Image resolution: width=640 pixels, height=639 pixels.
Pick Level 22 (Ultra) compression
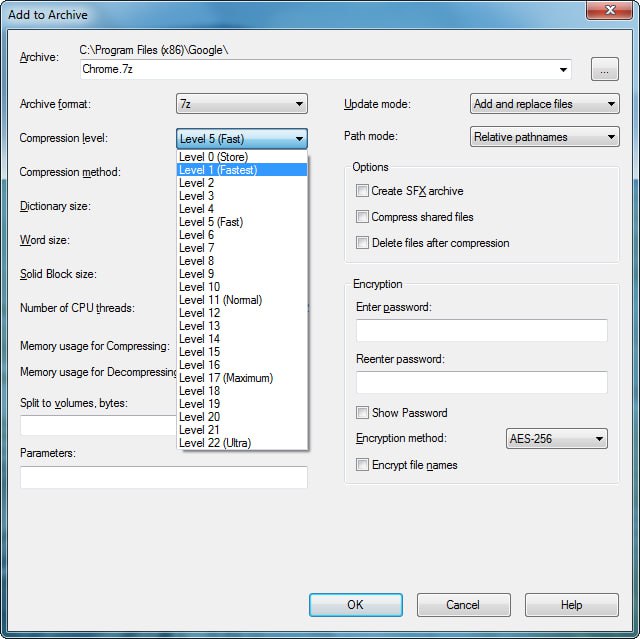pyautogui.click(x=242, y=443)
